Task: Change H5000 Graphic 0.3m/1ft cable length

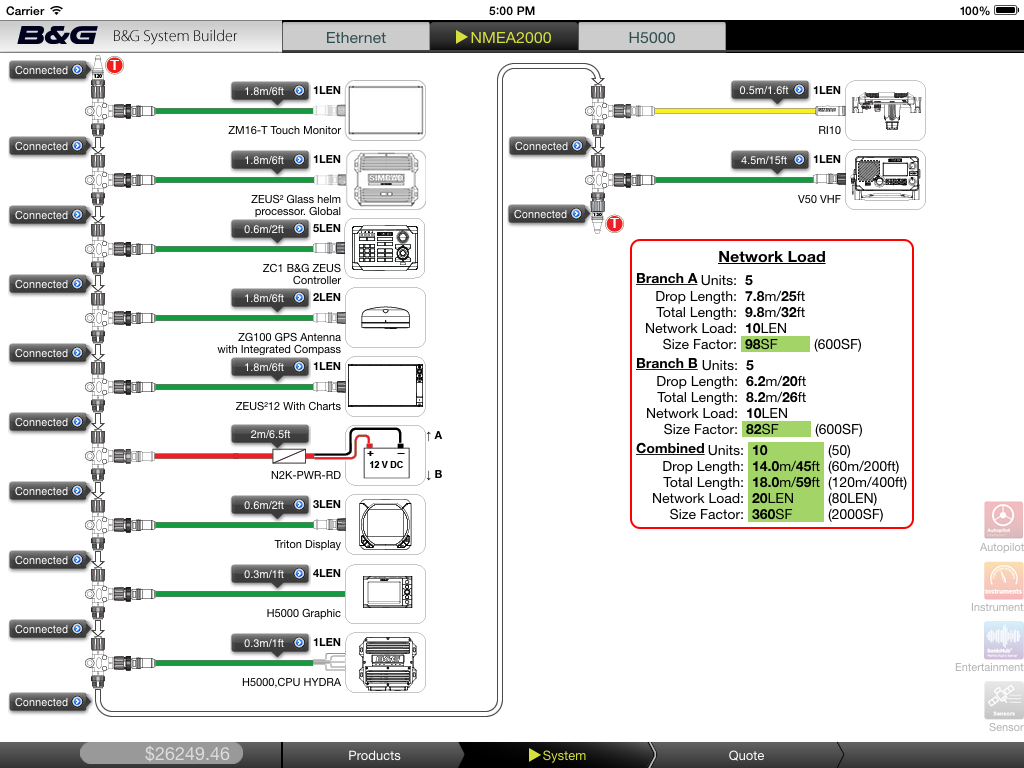Action: (x=271, y=574)
